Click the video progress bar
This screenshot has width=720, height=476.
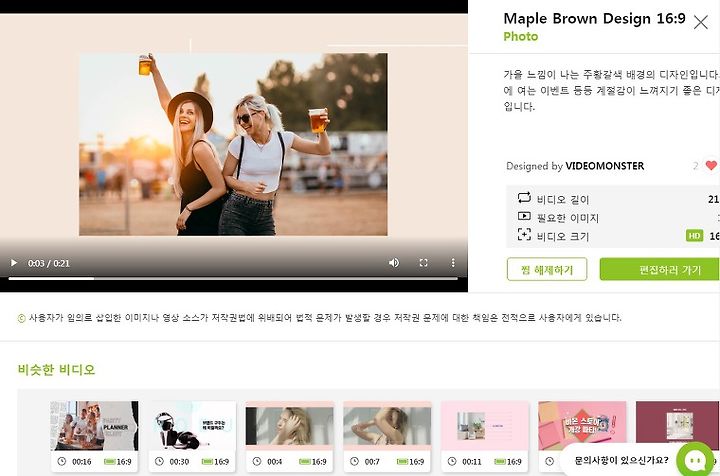233,278
